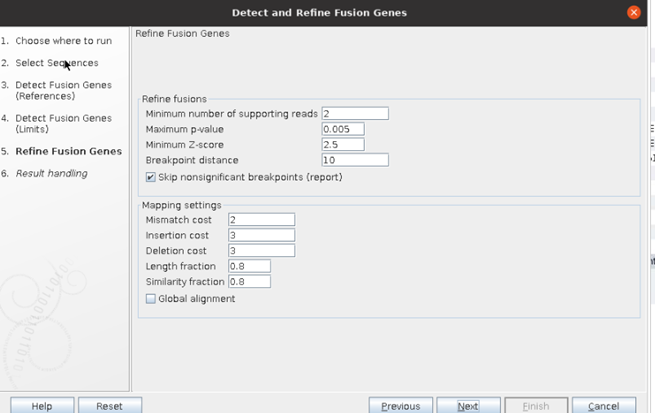Screen dimensions: 655x413
Task: Enable the Global alignment checkbox
Action: tap(150, 299)
